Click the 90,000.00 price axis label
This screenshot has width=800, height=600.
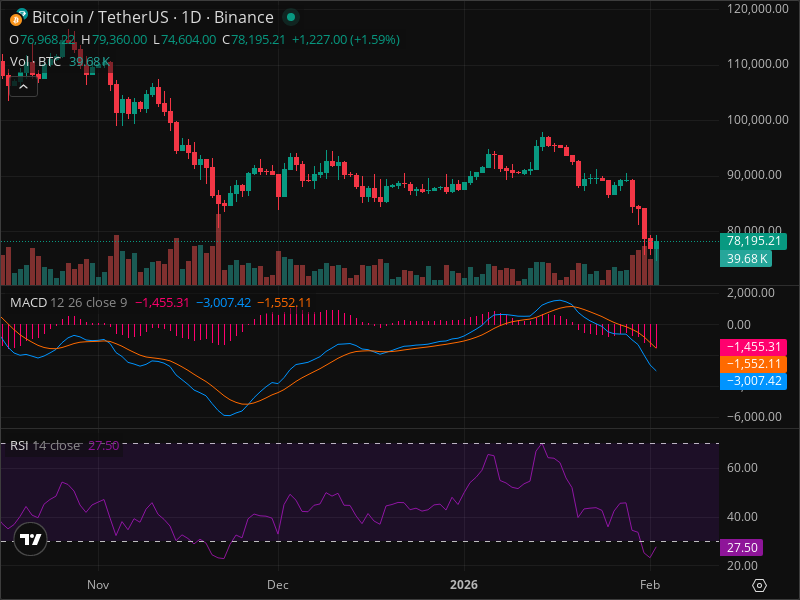click(x=754, y=175)
